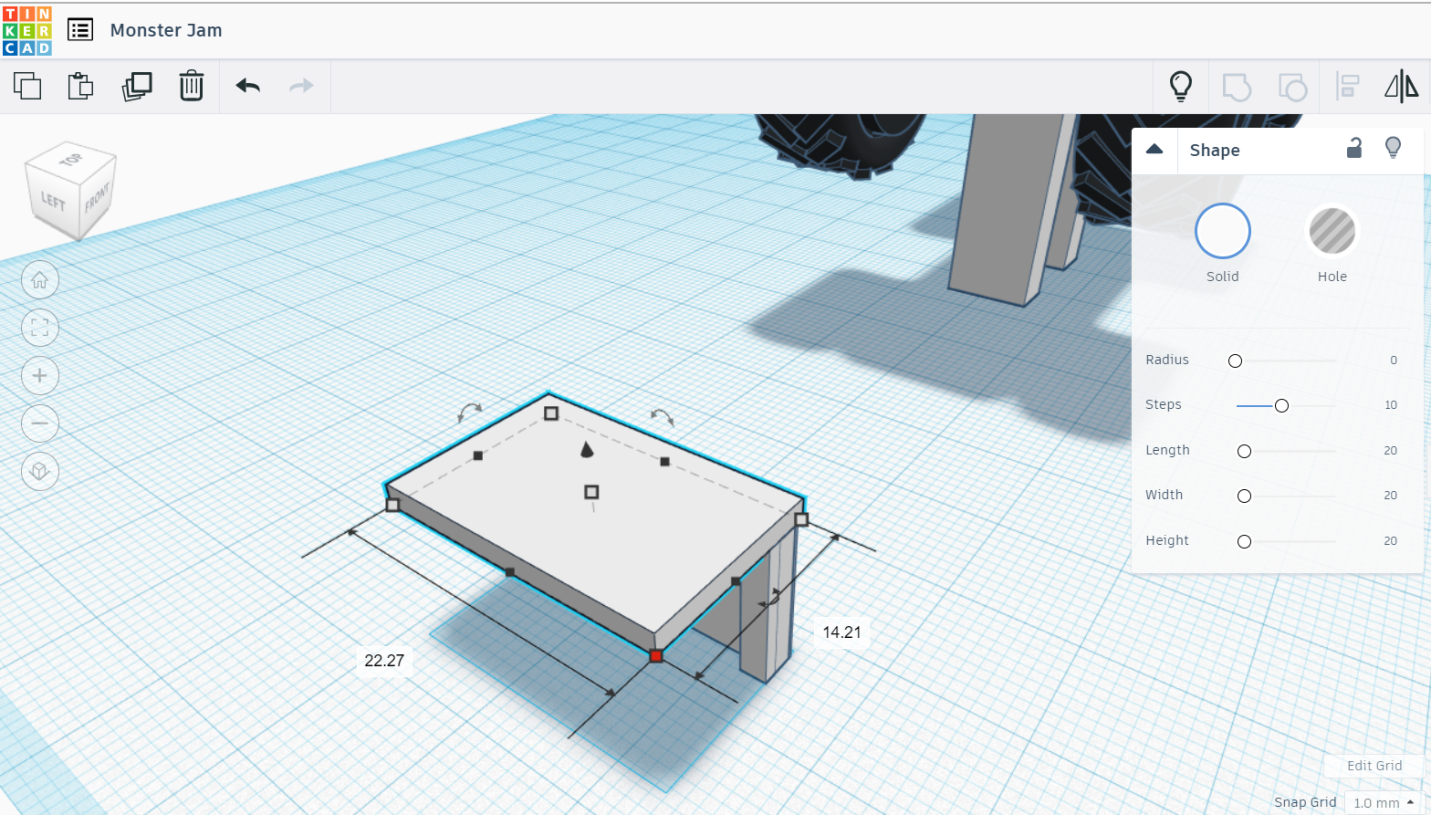Image resolution: width=1431 pixels, height=815 pixels.
Task: Click the Radius value 0
Action: (1393, 360)
